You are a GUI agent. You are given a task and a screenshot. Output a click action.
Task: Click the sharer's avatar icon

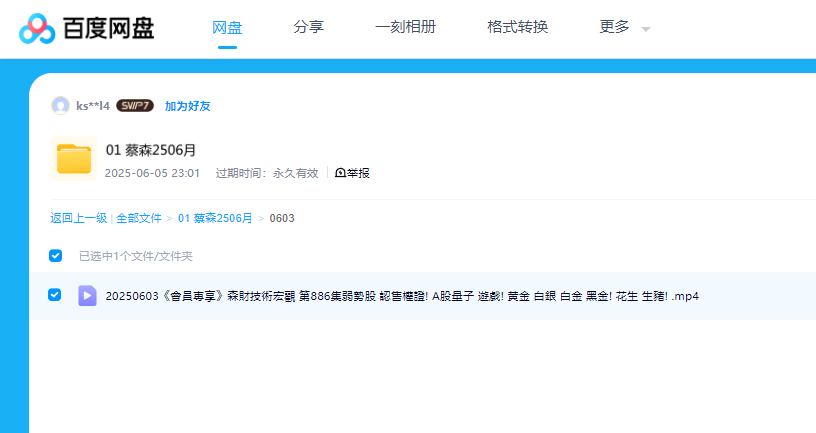[60, 106]
